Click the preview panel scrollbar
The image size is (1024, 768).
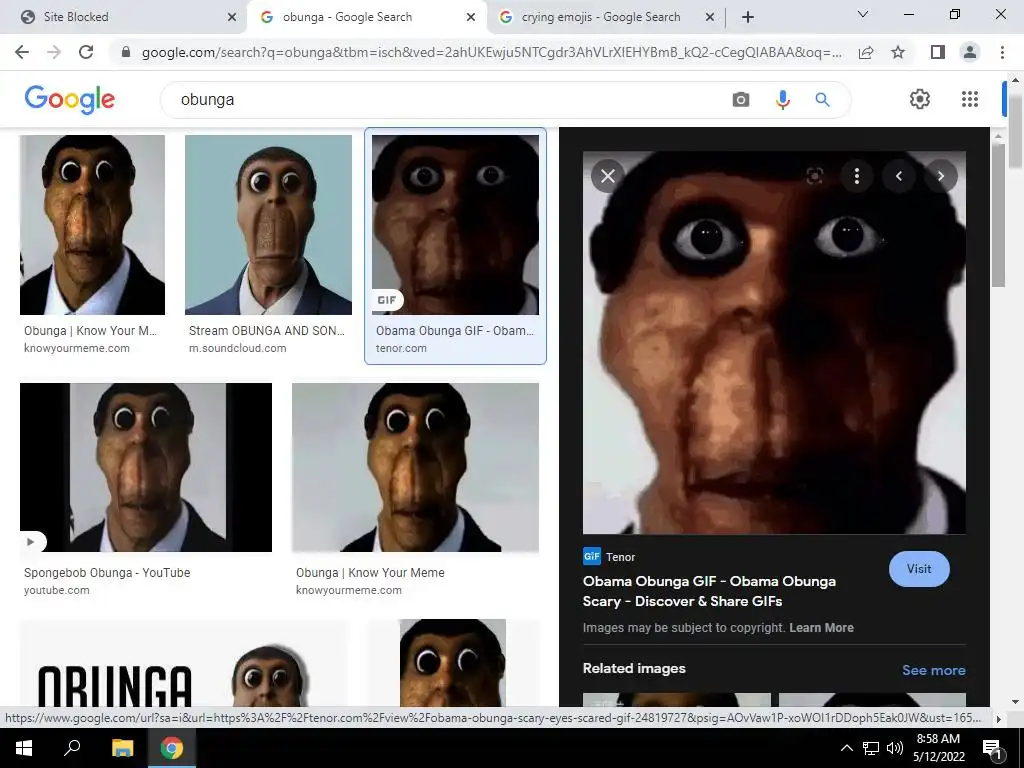[998, 216]
